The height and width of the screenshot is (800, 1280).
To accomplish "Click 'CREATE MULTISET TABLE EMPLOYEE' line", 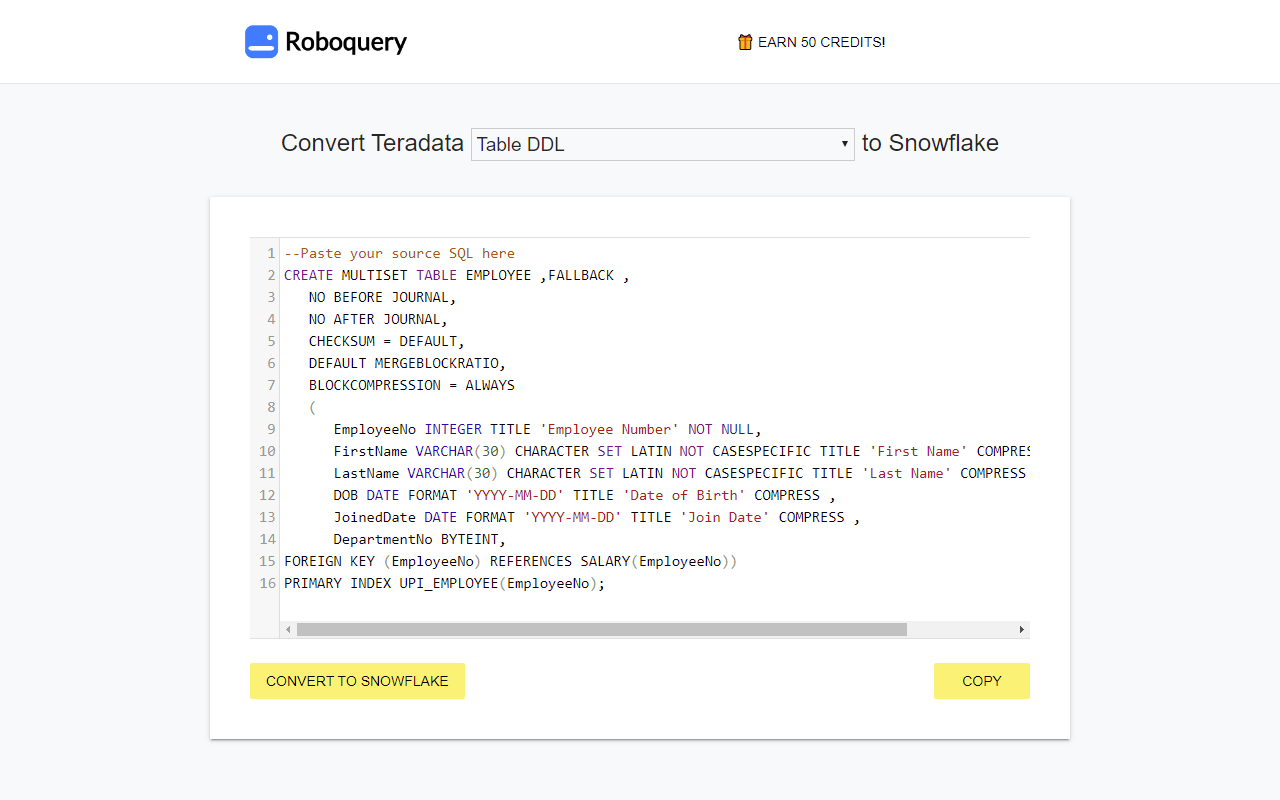I will [457, 275].
